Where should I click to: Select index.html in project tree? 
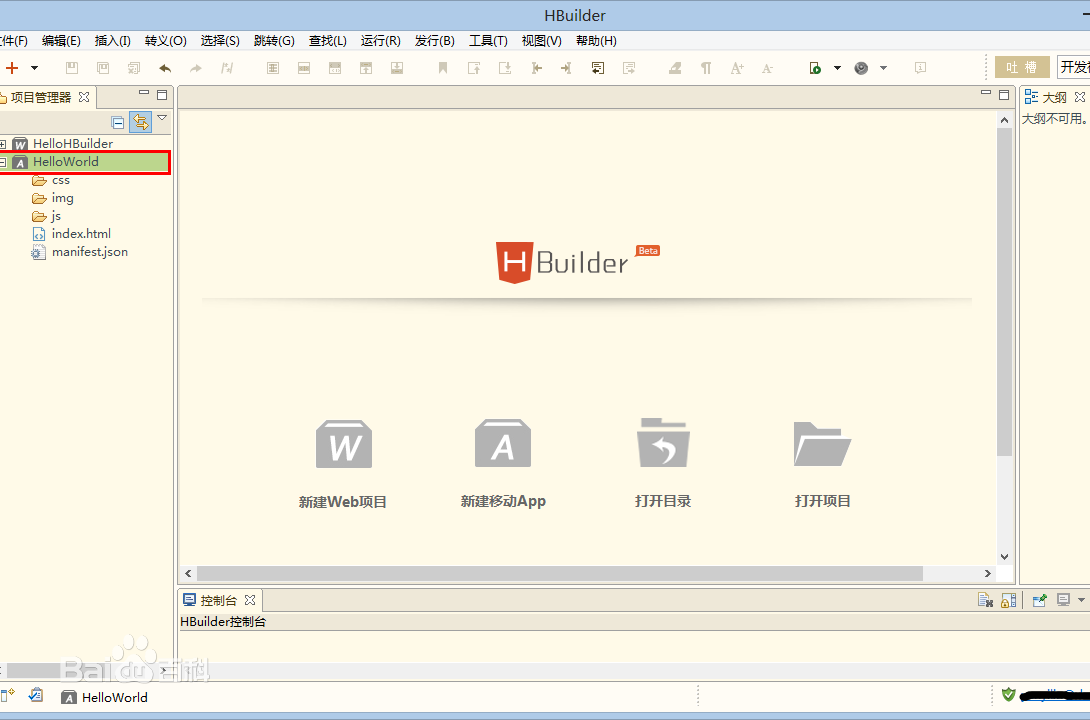tap(81, 234)
